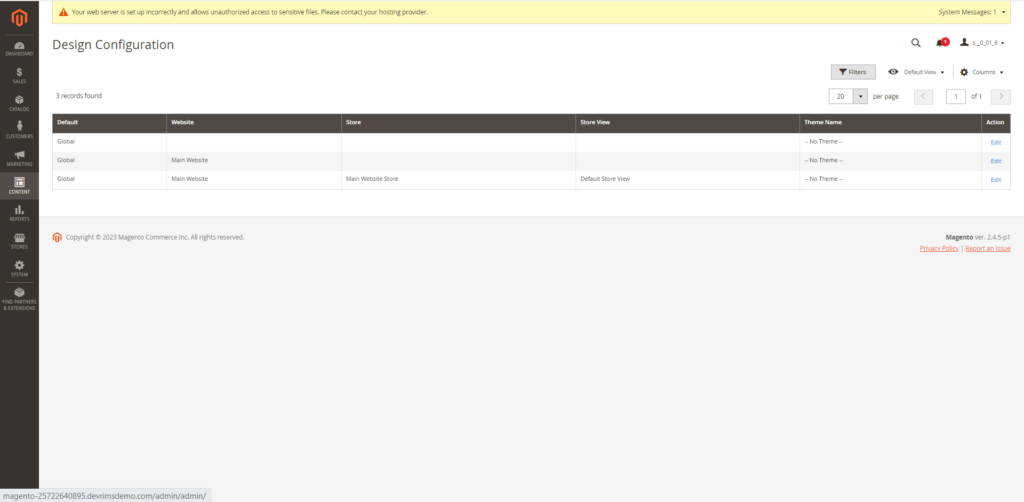Click the Default Store View cell
The height and width of the screenshot is (502, 1024).
(688, 180)
